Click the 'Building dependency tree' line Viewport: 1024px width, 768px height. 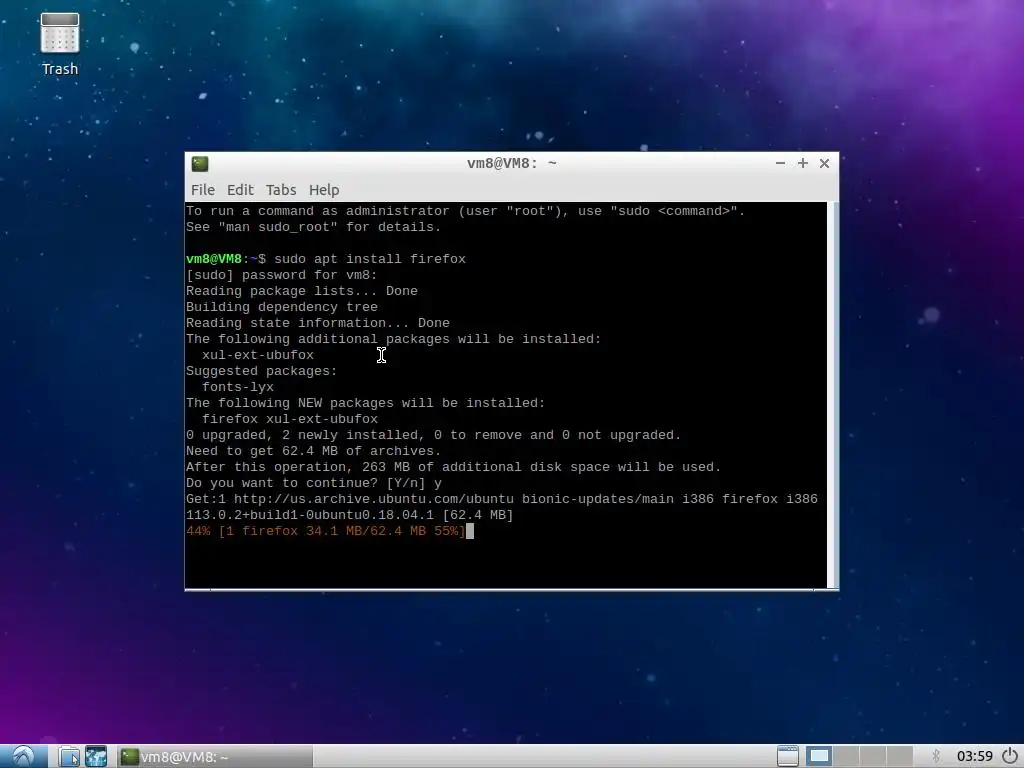281,307
